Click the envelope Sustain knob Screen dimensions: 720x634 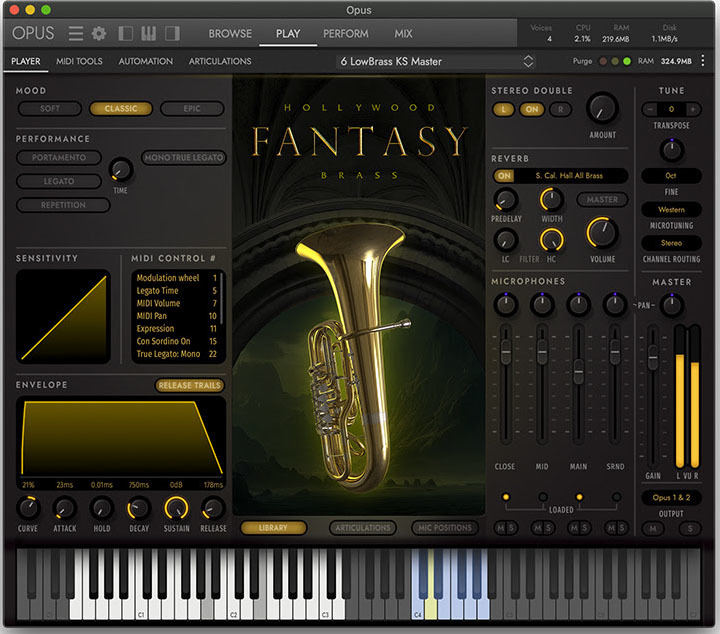click(176, 508)
